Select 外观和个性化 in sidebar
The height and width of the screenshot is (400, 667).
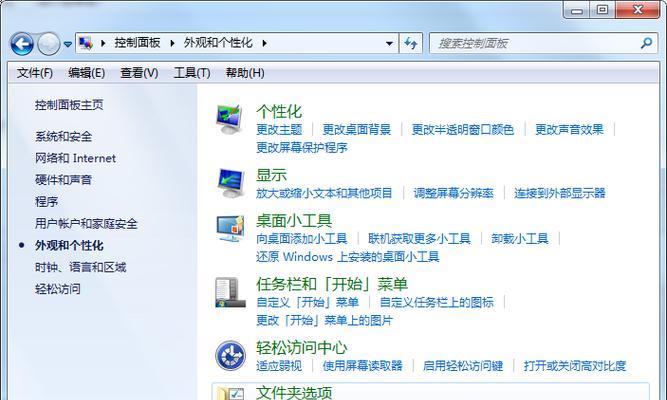69,246
